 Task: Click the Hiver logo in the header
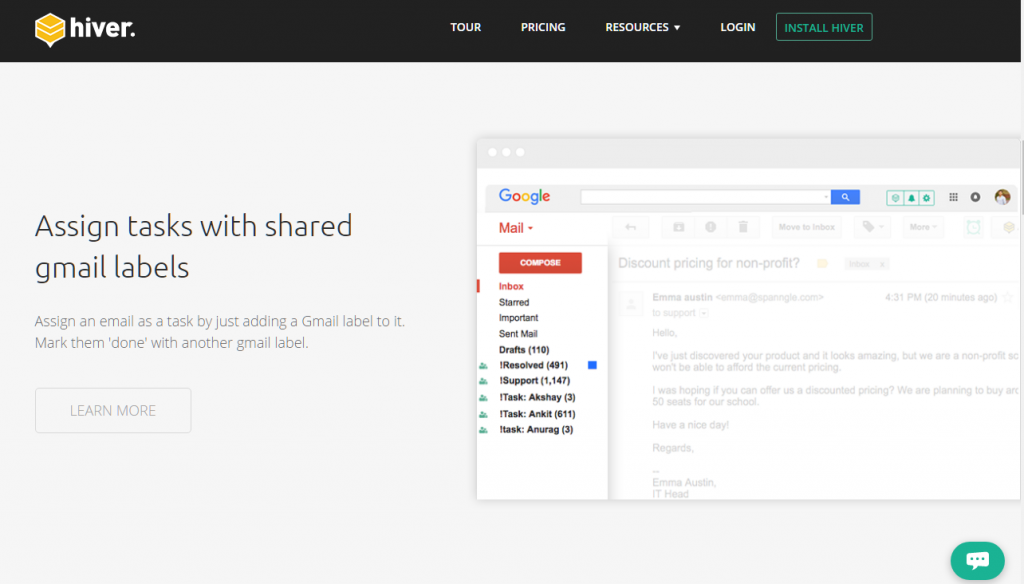pos(85,29)
